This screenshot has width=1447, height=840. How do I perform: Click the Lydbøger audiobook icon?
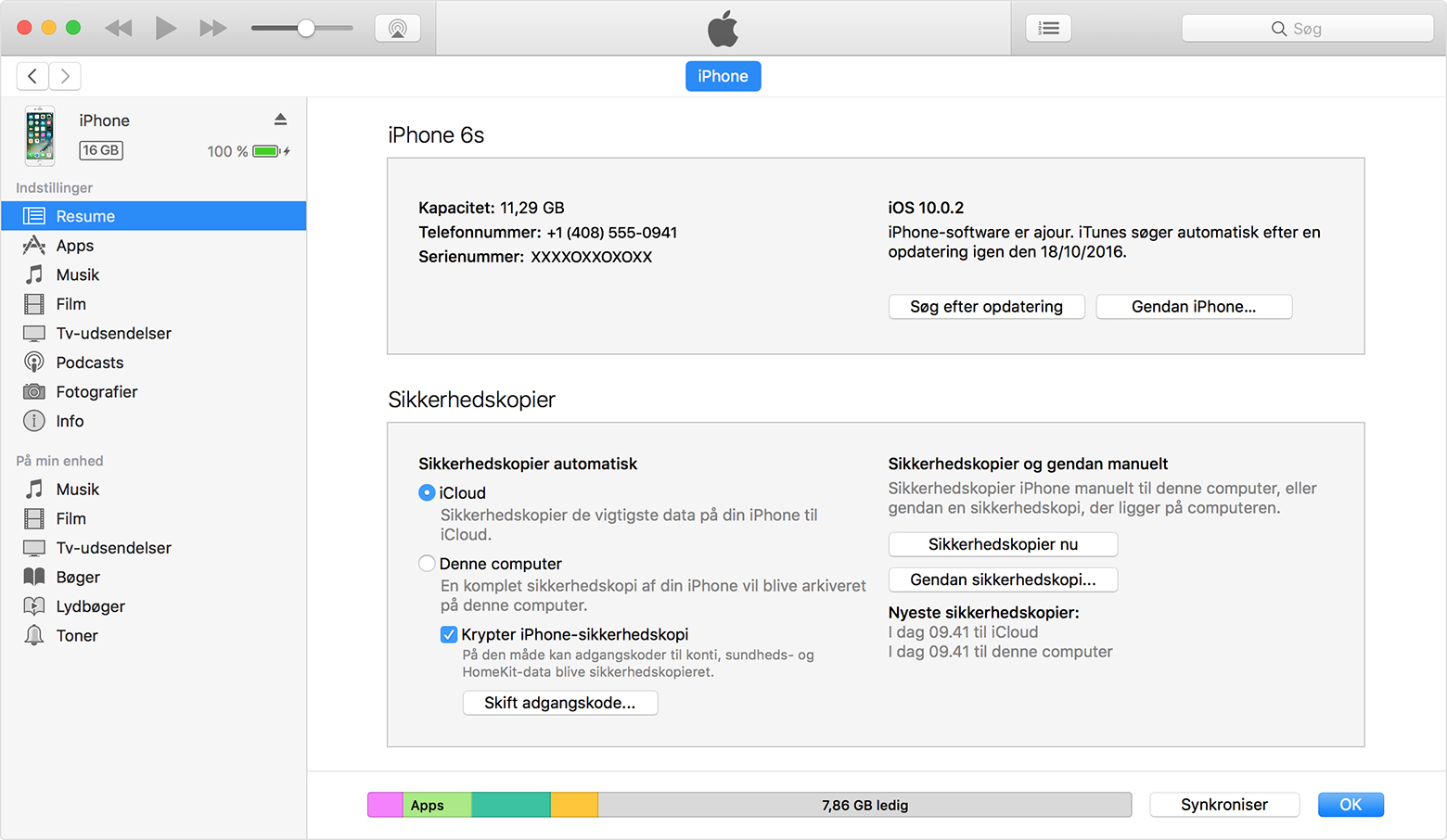click(34, 606)
